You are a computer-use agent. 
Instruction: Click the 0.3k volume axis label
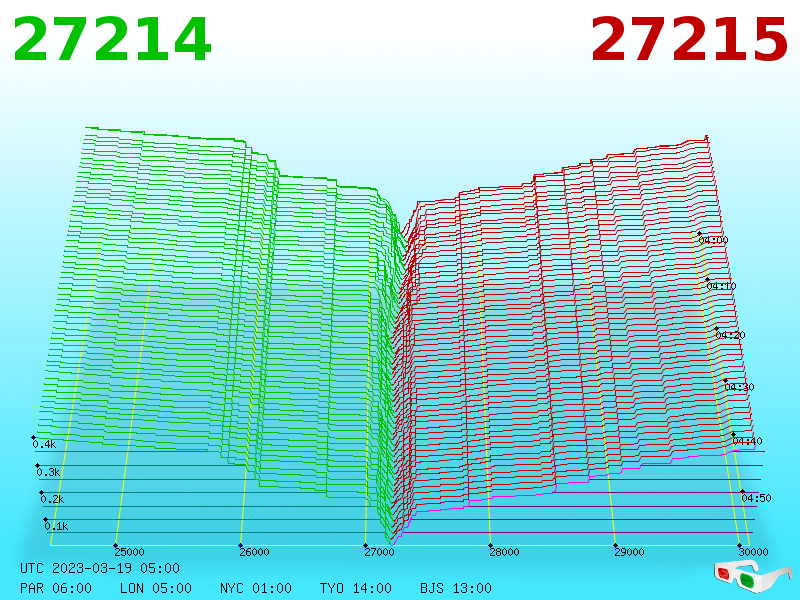[48, 472]
